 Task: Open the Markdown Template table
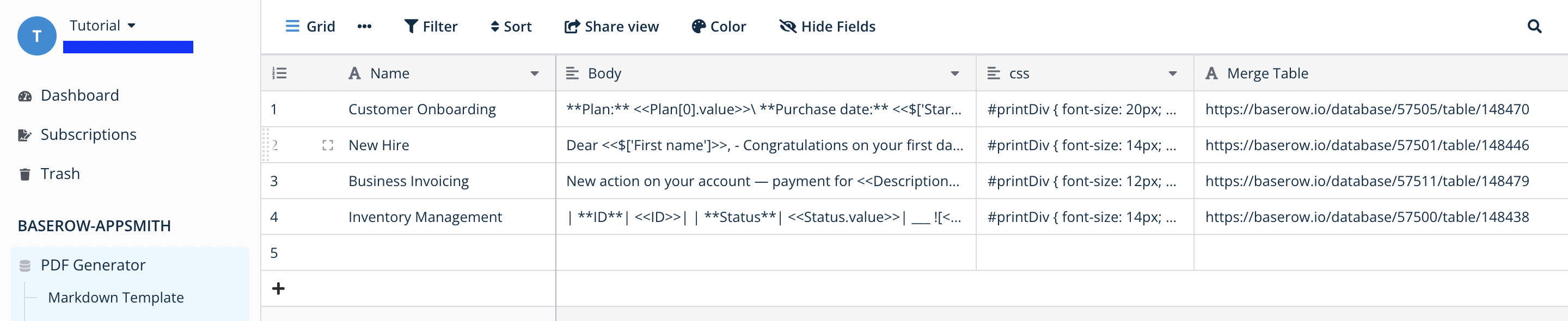click(x=115, y=297)
